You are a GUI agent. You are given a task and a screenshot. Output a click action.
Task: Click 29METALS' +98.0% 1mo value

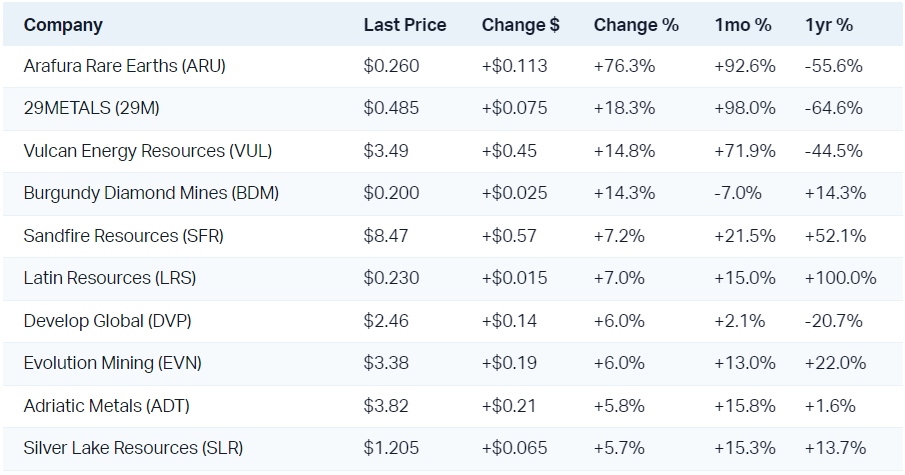(x=745, y=108)
